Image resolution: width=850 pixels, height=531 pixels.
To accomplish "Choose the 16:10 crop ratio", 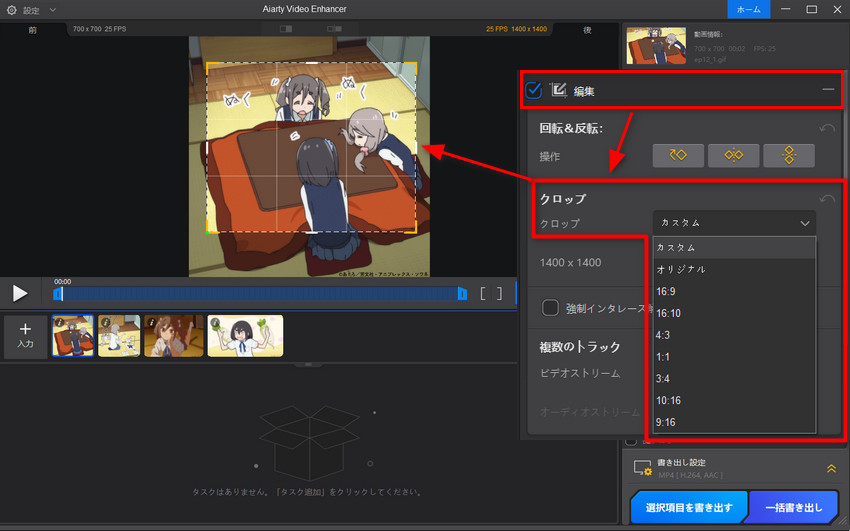I will pos(734,313).
